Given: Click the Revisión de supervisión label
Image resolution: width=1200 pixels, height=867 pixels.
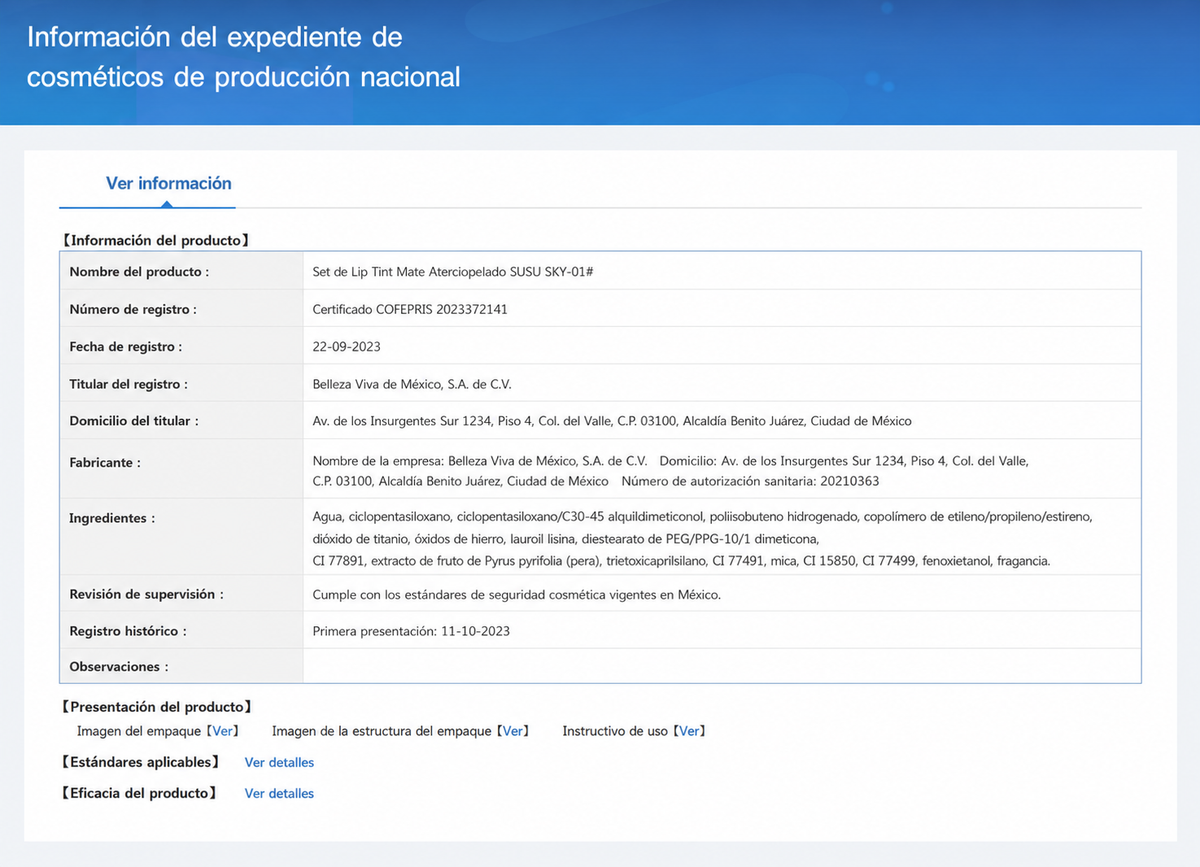Looking at the screenshot, I should pos(146,594).
